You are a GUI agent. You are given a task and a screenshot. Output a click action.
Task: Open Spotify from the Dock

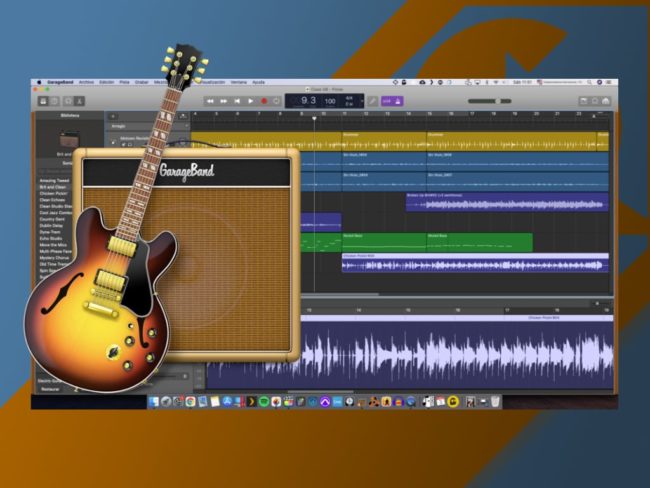coord(264,401)
